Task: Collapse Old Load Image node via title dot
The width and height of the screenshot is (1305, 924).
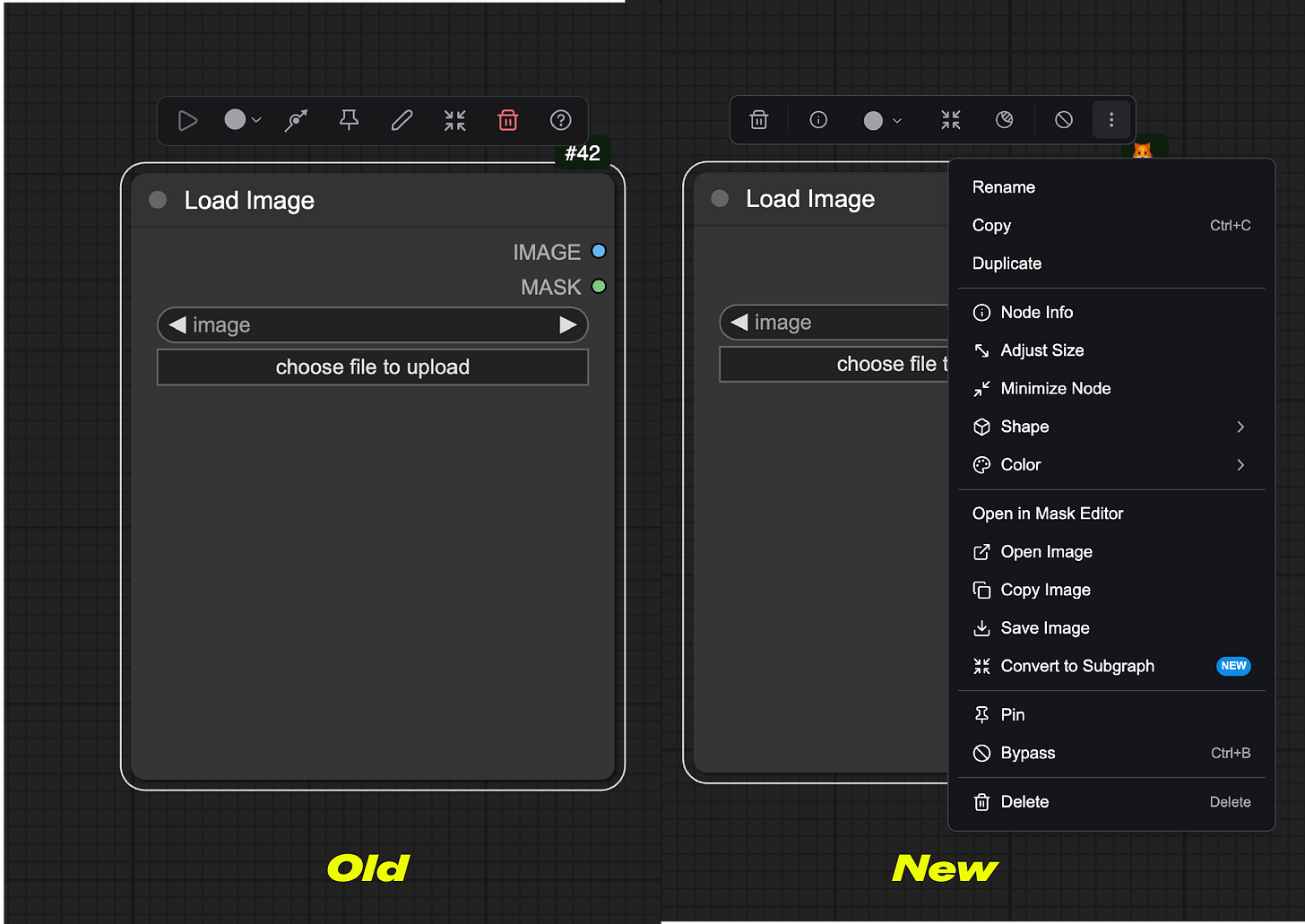Action: tap(158, 200)
